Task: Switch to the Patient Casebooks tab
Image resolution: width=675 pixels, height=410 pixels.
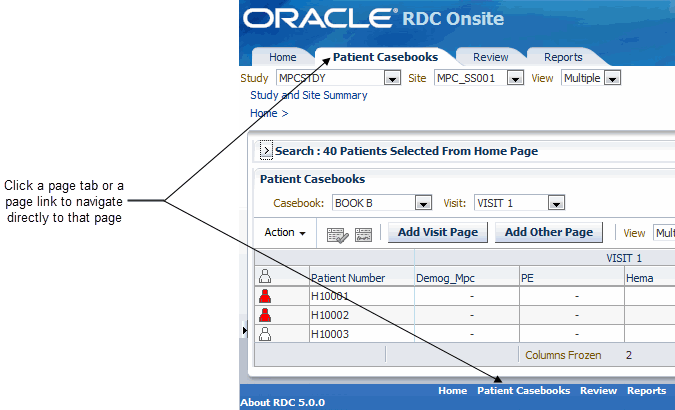Action: point(385,57)
